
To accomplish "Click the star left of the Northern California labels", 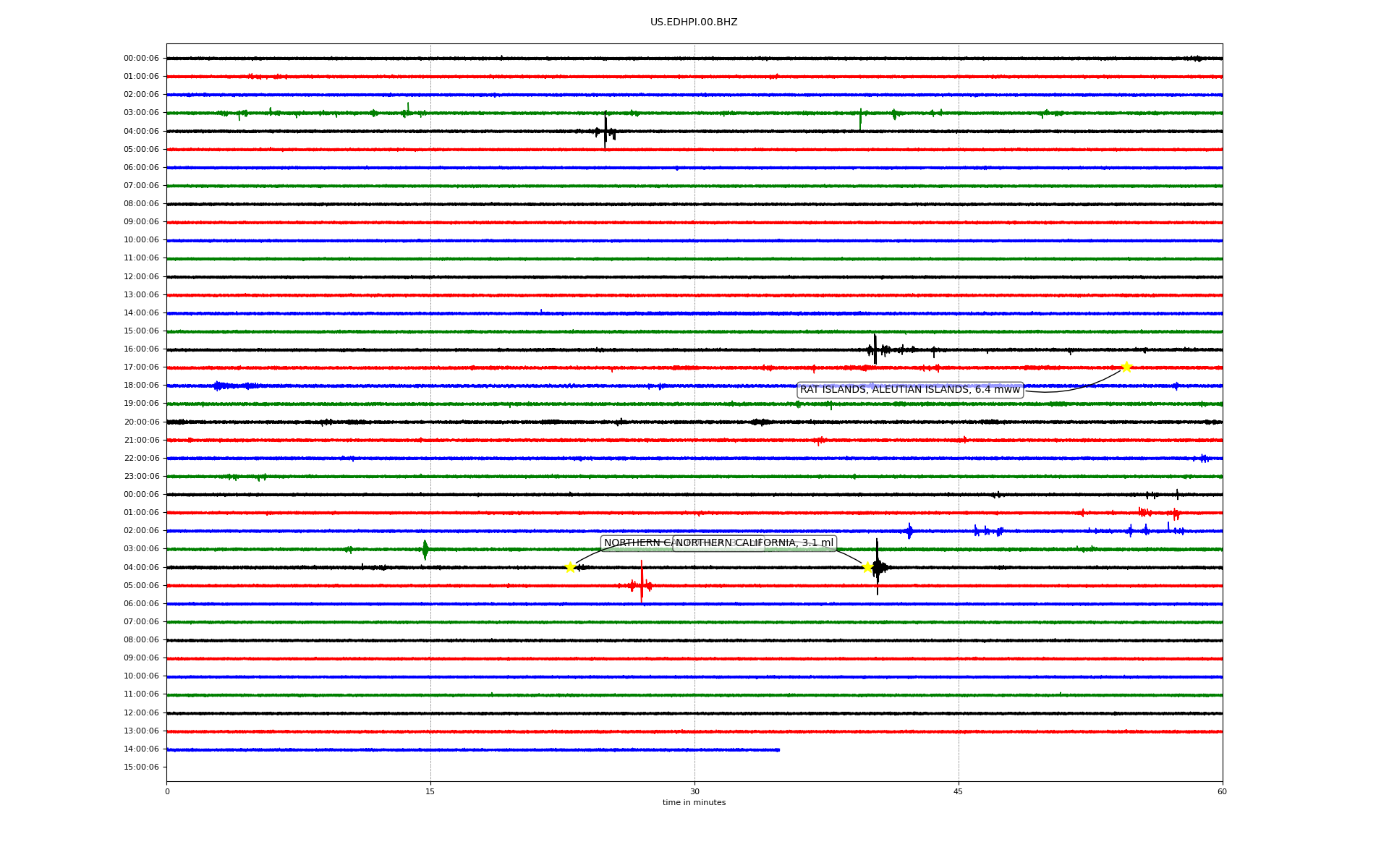I will click(570, 567).
